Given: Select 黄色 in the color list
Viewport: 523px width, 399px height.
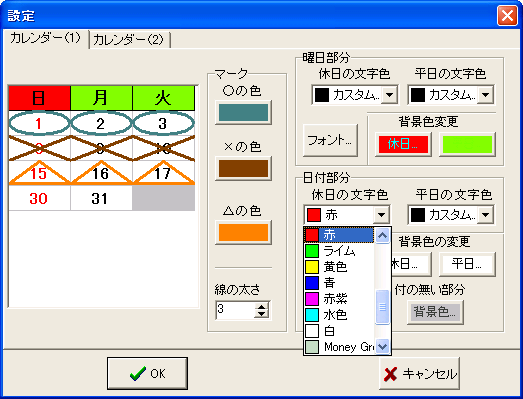Looking at the screenshot, I should point(339,267).
